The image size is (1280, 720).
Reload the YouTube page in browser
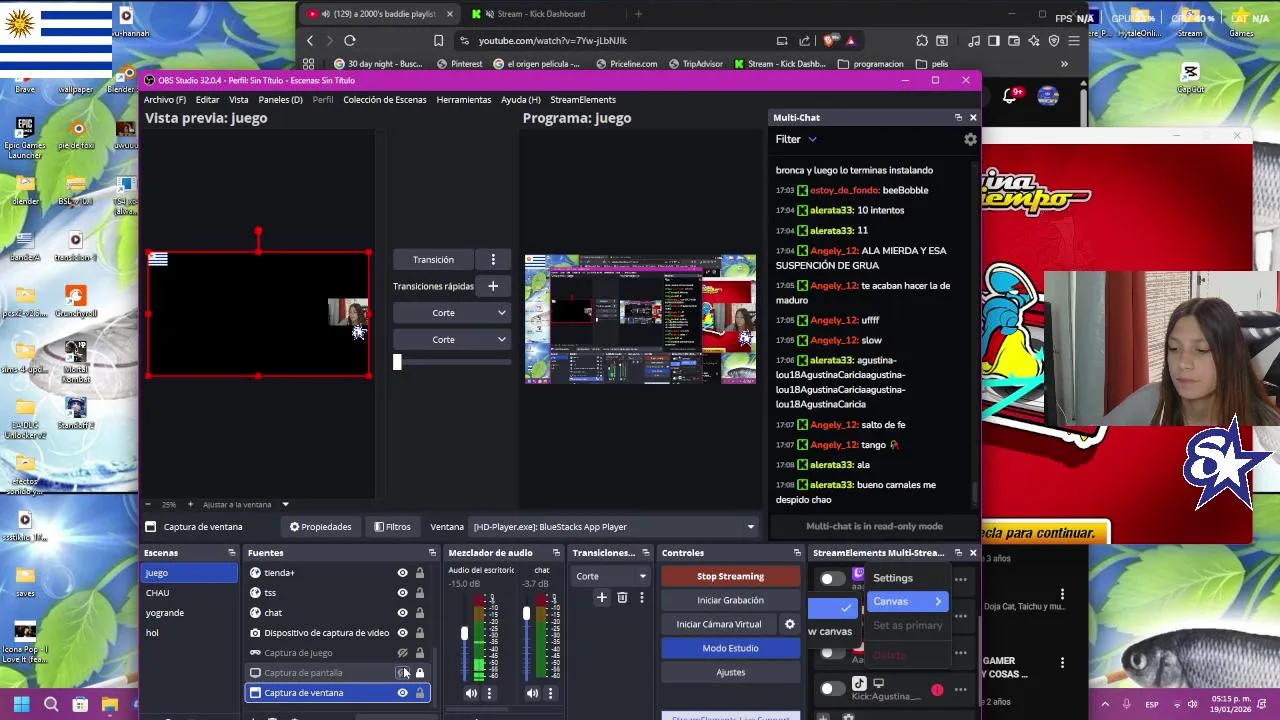(350, 40)
